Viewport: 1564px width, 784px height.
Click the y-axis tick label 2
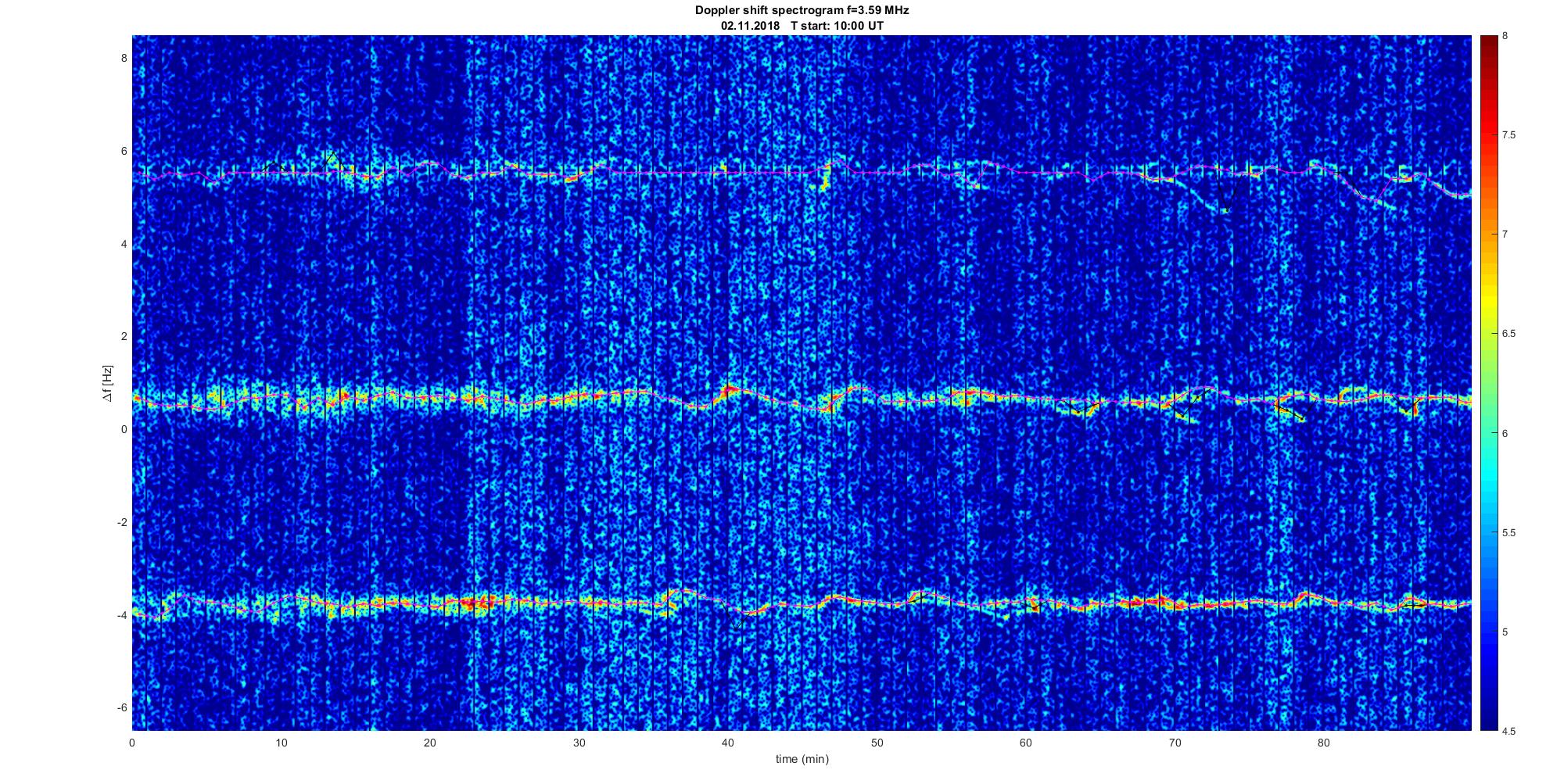(124, 337)
